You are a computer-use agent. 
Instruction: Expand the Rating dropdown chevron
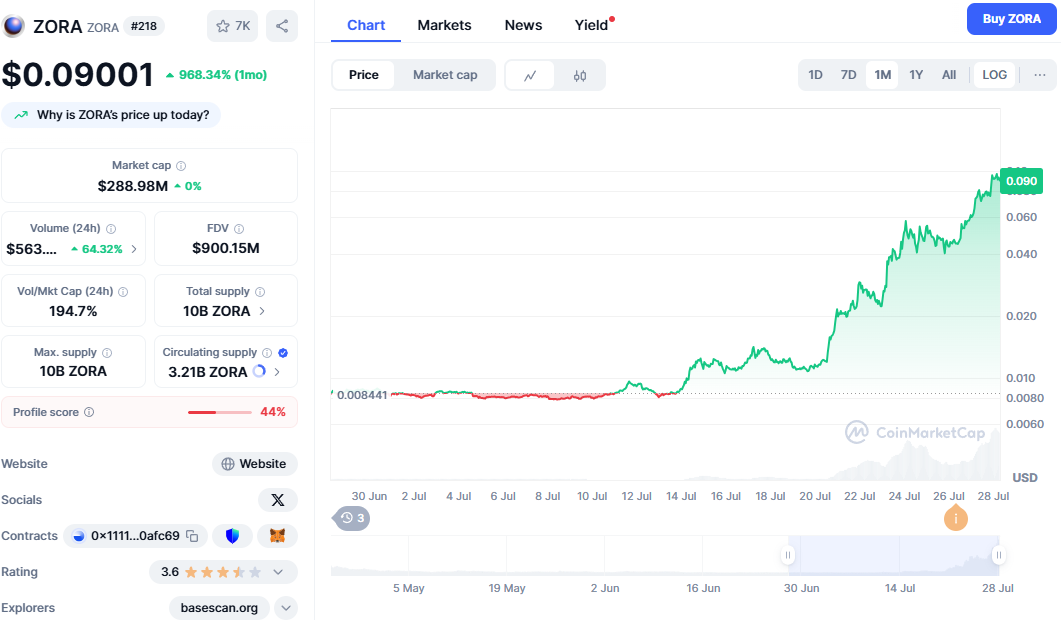click(x=278, y=572)
